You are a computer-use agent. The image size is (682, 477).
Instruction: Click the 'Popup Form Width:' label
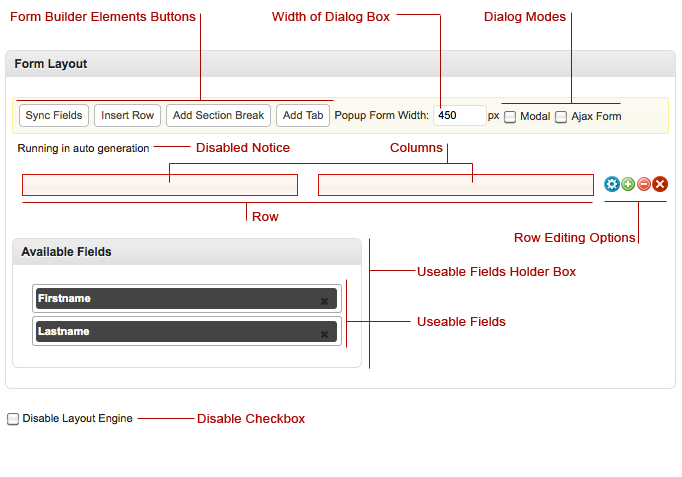pyautogui.click(x=381, y=116)
